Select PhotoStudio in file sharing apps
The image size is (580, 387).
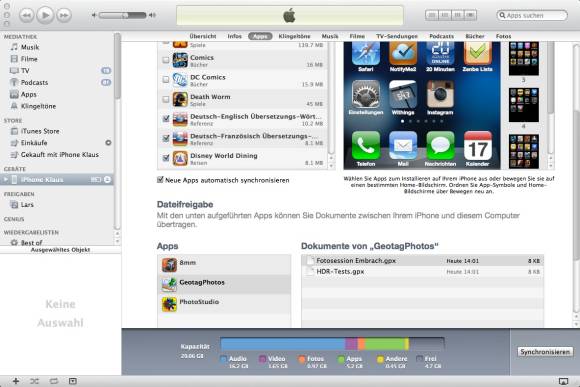pyautogui.click(x=224, y=303)
